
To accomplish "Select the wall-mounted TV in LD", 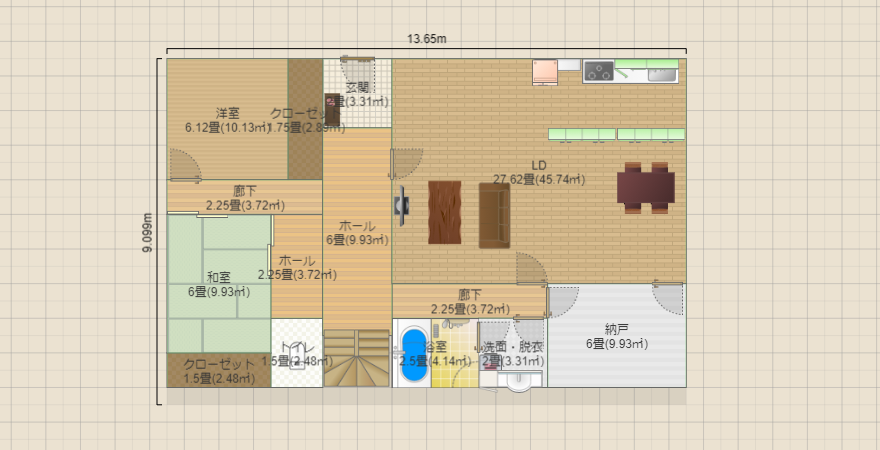I will 402,206.
